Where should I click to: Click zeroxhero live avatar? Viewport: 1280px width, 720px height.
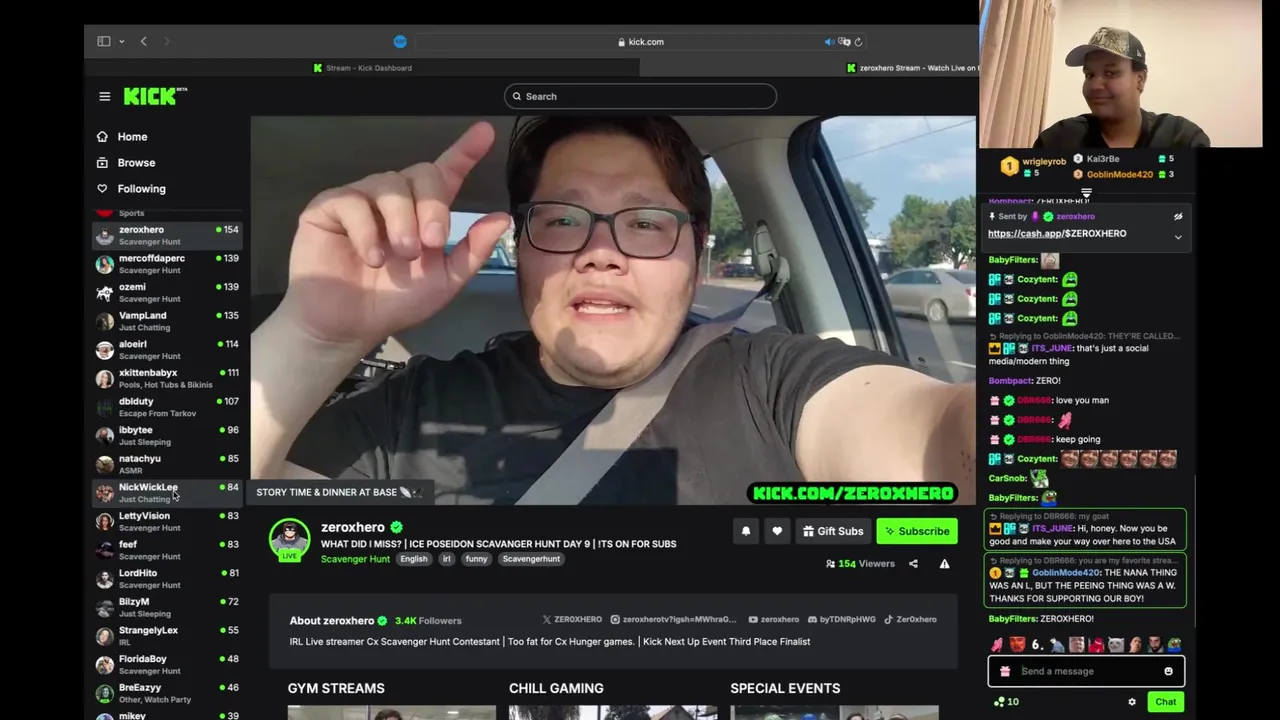289,539
